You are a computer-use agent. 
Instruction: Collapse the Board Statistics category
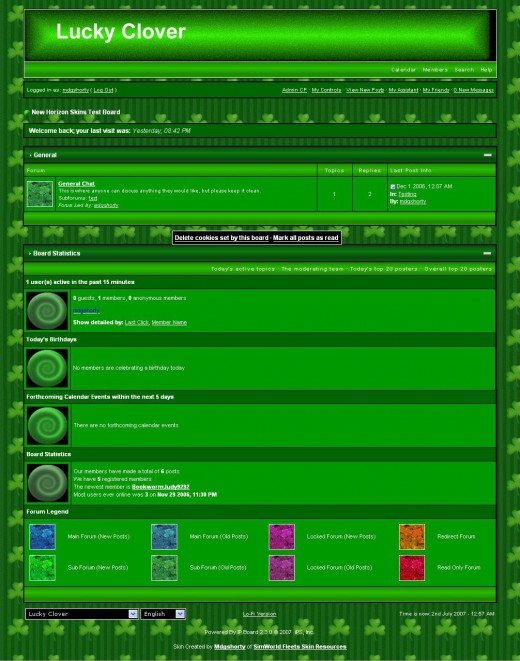pos(487,253)
